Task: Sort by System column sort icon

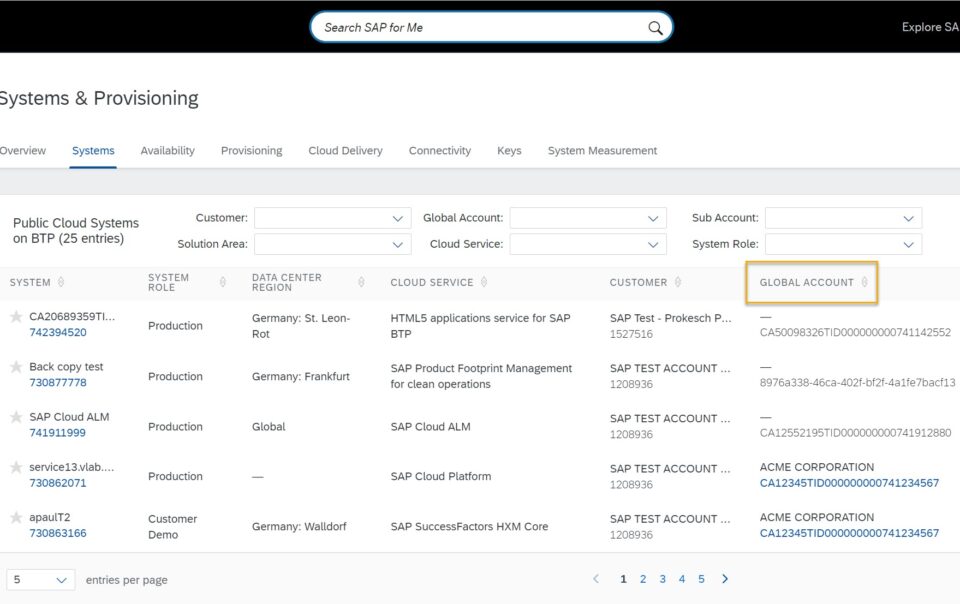Action: 61,282
